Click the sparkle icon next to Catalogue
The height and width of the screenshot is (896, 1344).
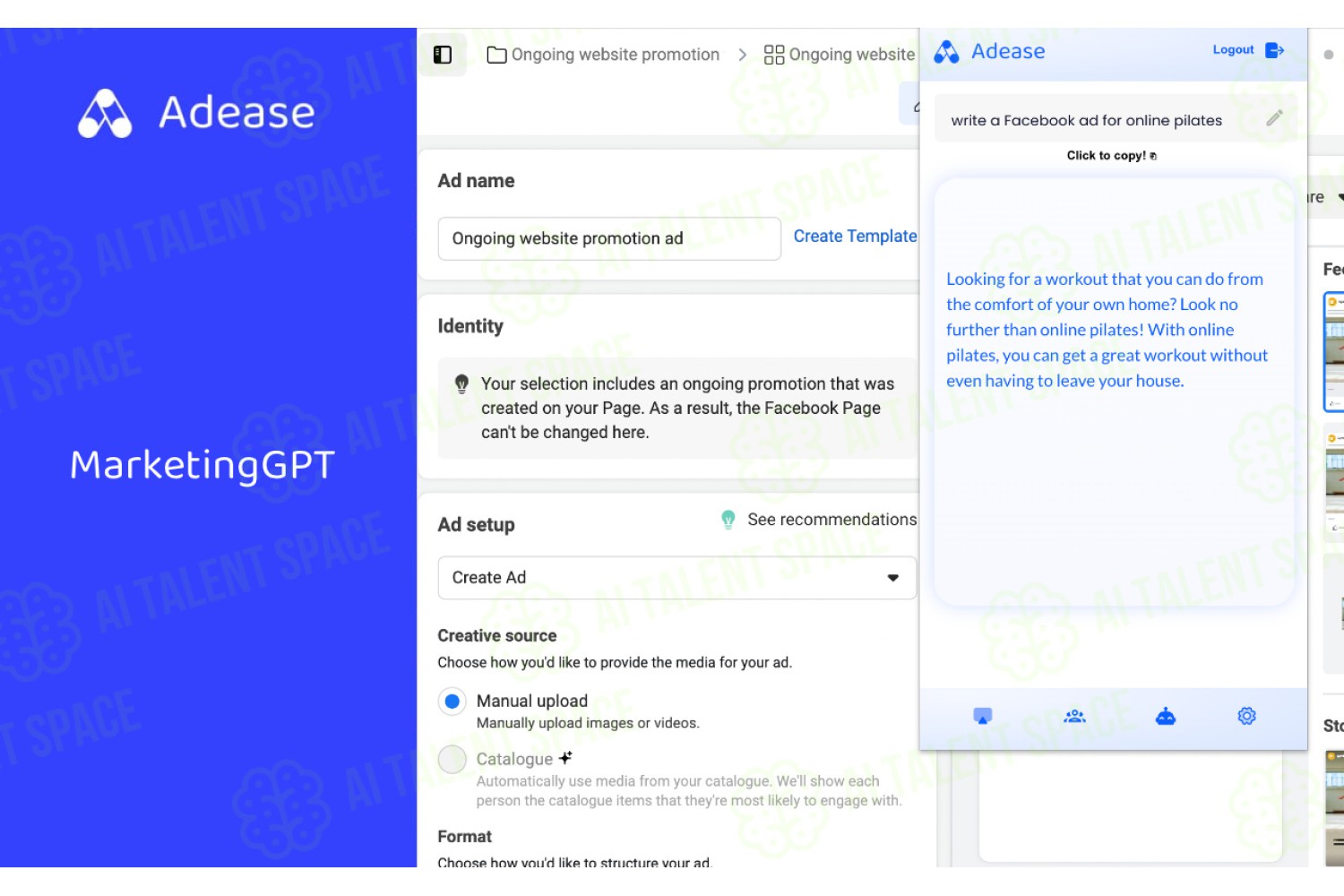(565, 758)
